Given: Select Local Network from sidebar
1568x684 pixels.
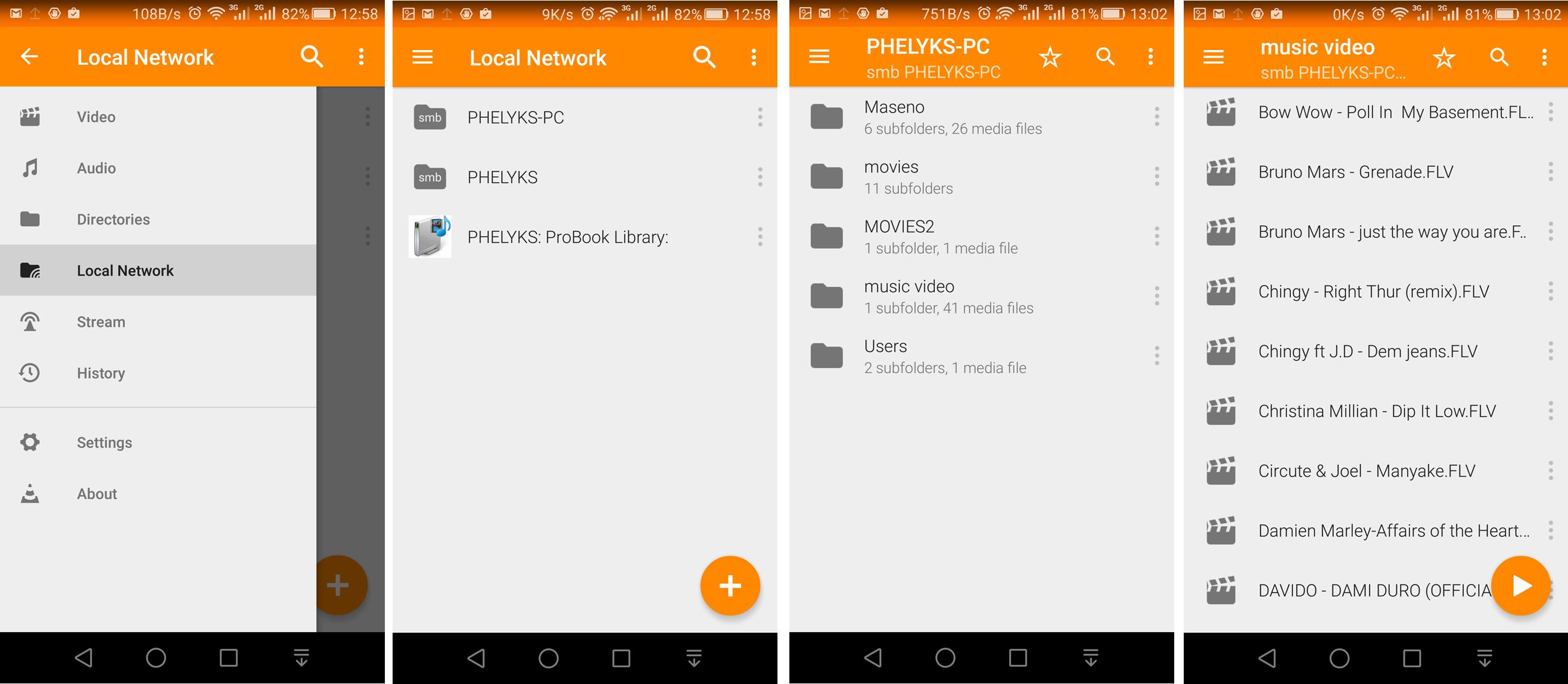Looking at the screenshot, I should [128, 271].
